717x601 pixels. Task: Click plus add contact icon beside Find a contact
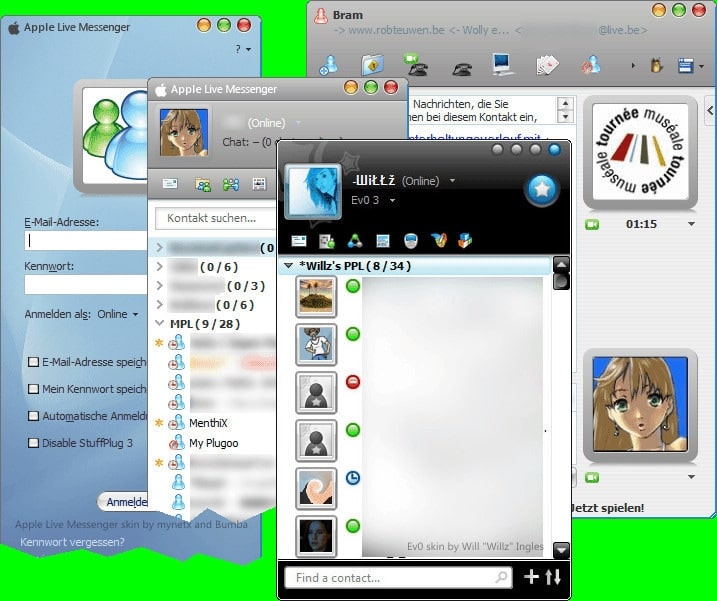(531, 577)
